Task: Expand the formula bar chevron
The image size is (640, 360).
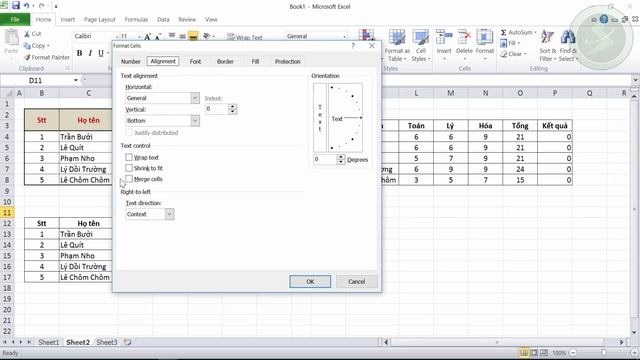Action: [635, 80]
